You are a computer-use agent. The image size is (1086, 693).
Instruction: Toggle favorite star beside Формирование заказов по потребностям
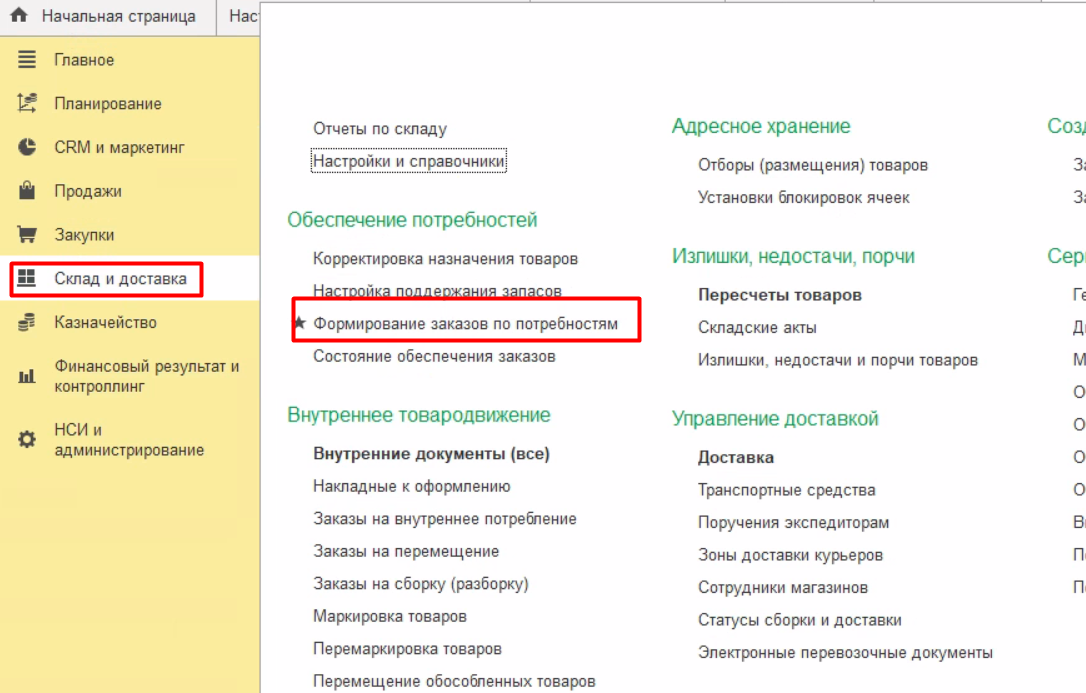point(299,324)
